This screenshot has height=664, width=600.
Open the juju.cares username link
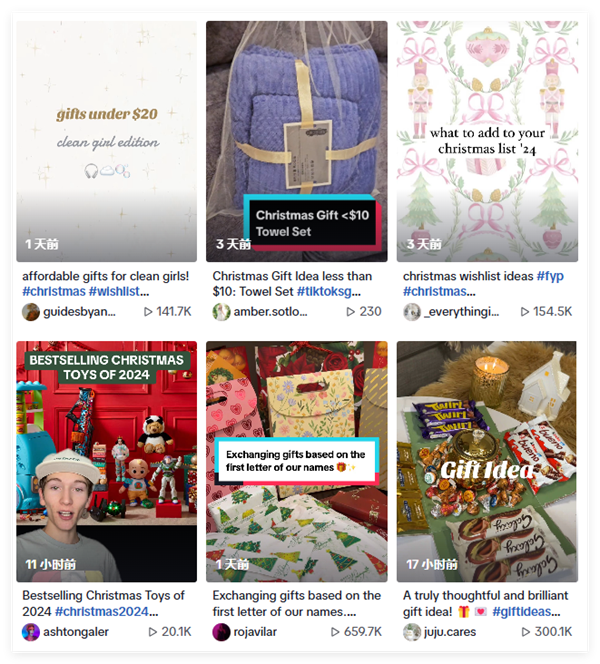(x=450, y=632)
